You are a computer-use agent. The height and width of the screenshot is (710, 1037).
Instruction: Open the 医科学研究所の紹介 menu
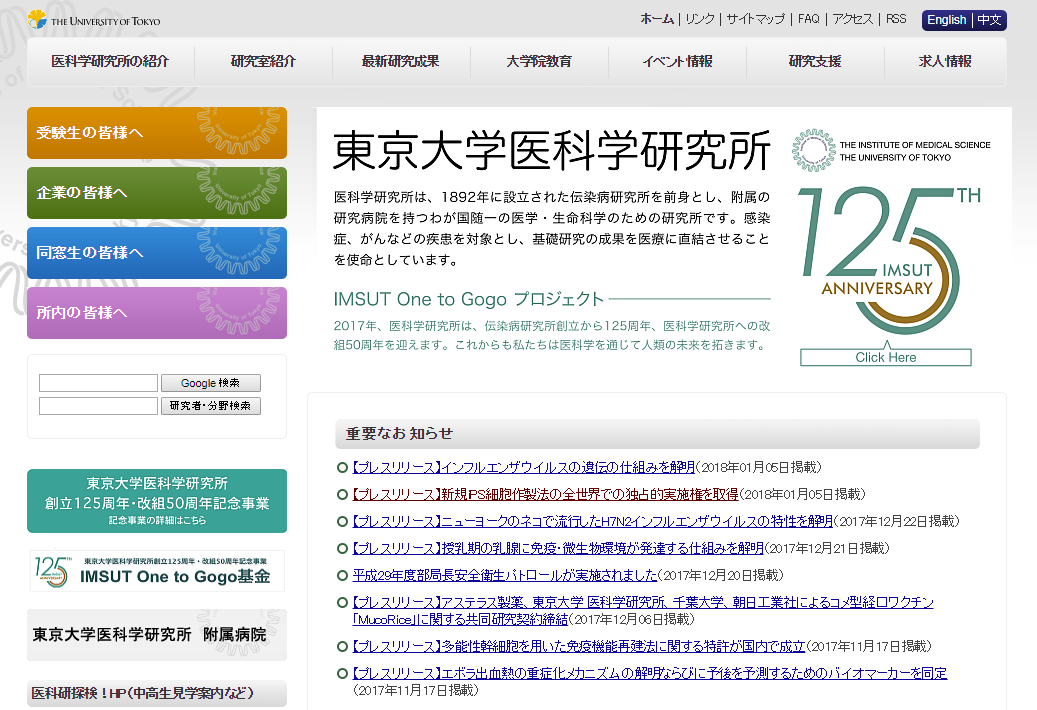(x=110, y=61)
